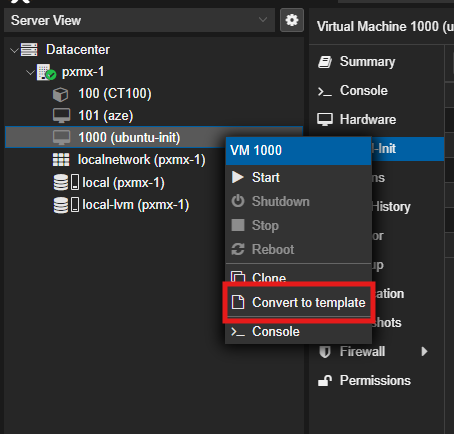The image size is (454, 434).
Task: Click the container cube icon for CT100
Action: pyautogui.click(x=60, y=94)
